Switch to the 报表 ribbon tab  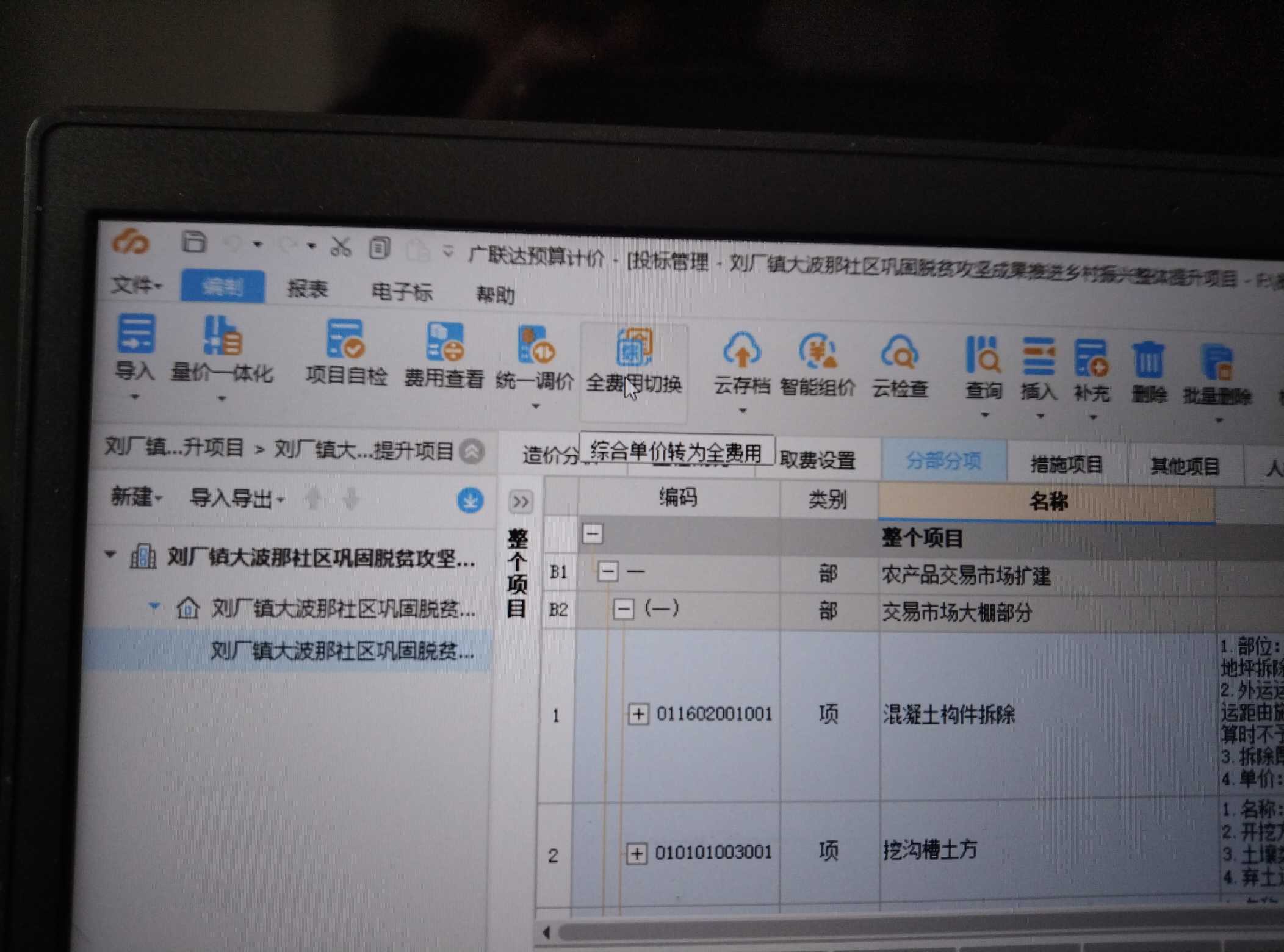point(308,288)
